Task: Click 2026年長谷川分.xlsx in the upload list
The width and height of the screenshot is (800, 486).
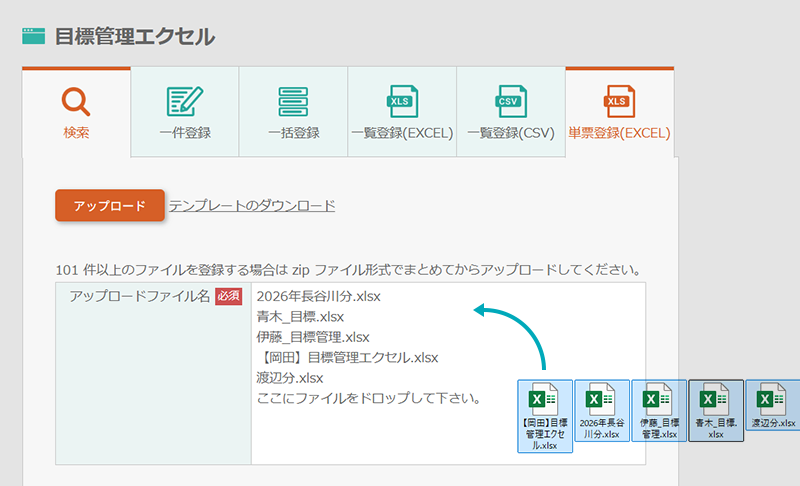Action: [319, 296]
